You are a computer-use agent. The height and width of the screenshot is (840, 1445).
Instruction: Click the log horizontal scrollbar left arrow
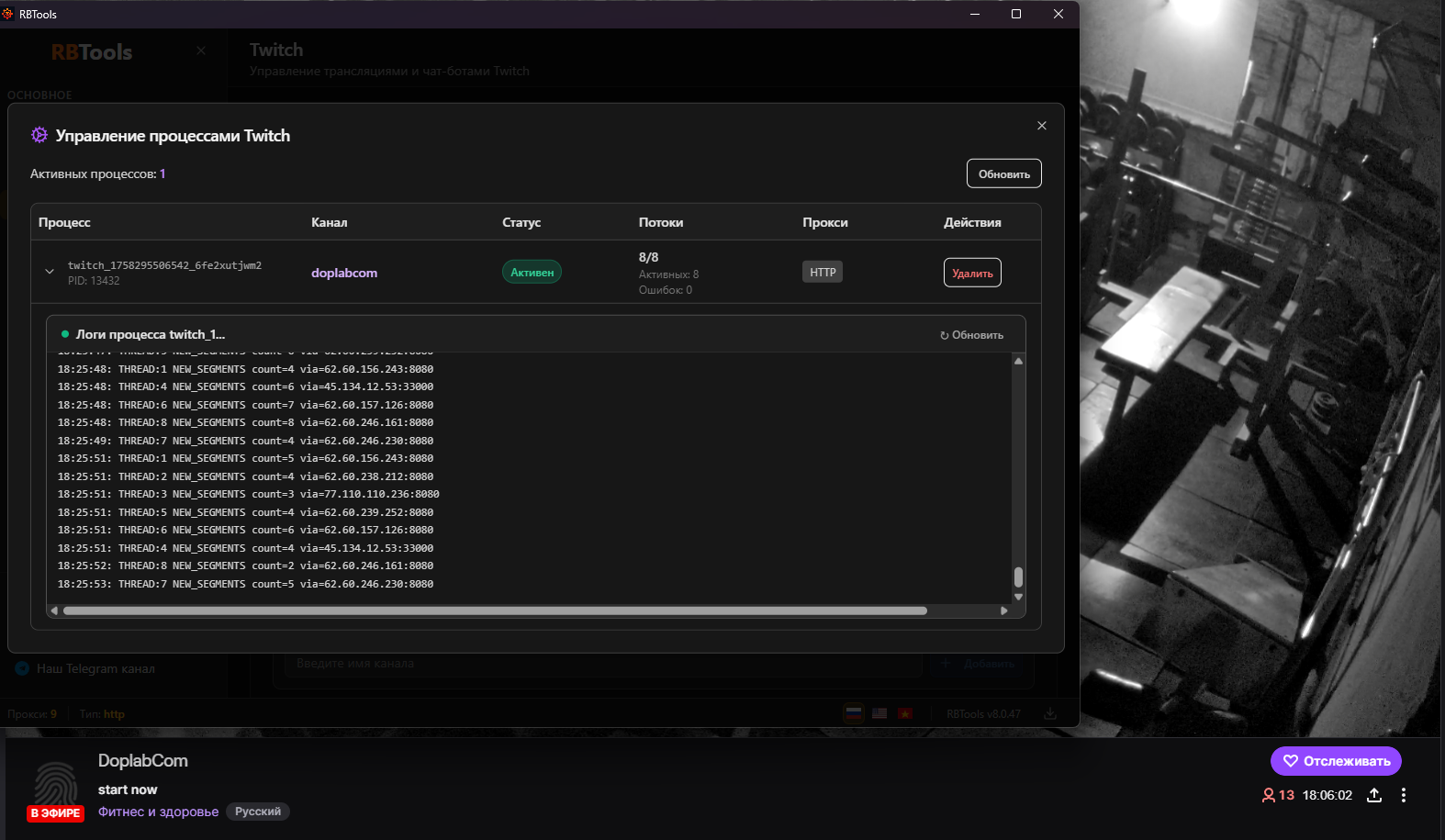click(54, 610)
